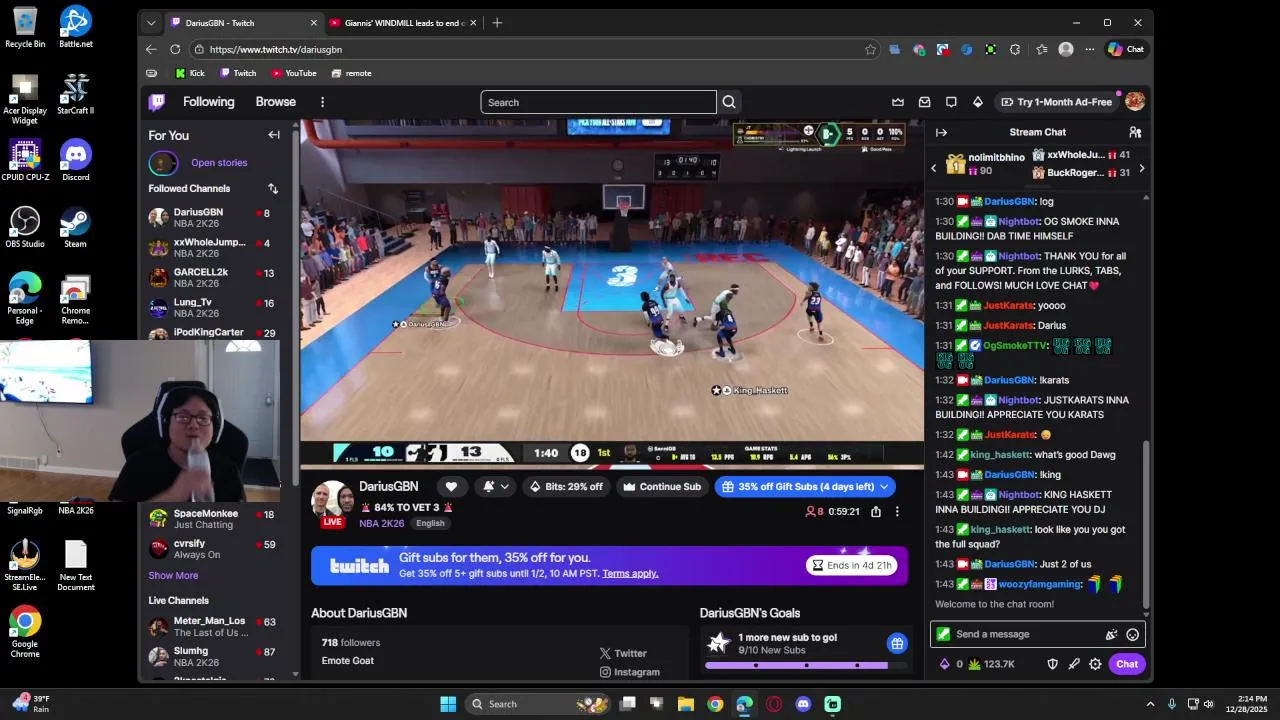Click the Twitch search input field
Viewport: 1280px width, 720px height.
click(598, 102)
